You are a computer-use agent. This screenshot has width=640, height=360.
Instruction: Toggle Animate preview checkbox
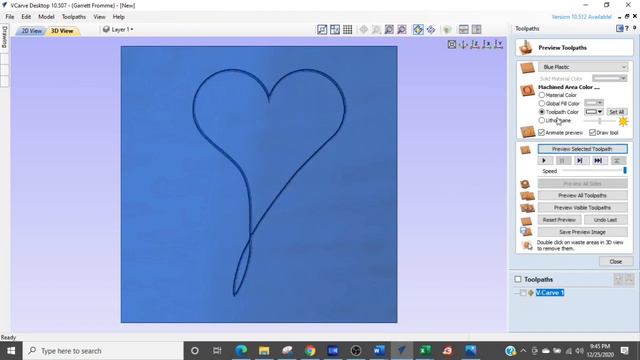click(x=542, y=133)
